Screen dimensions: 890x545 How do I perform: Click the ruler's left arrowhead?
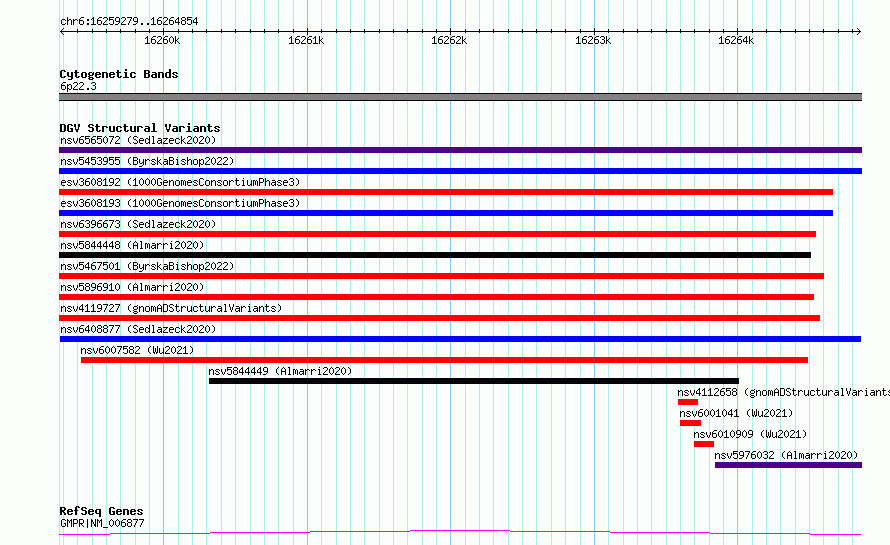click(62, 31)
